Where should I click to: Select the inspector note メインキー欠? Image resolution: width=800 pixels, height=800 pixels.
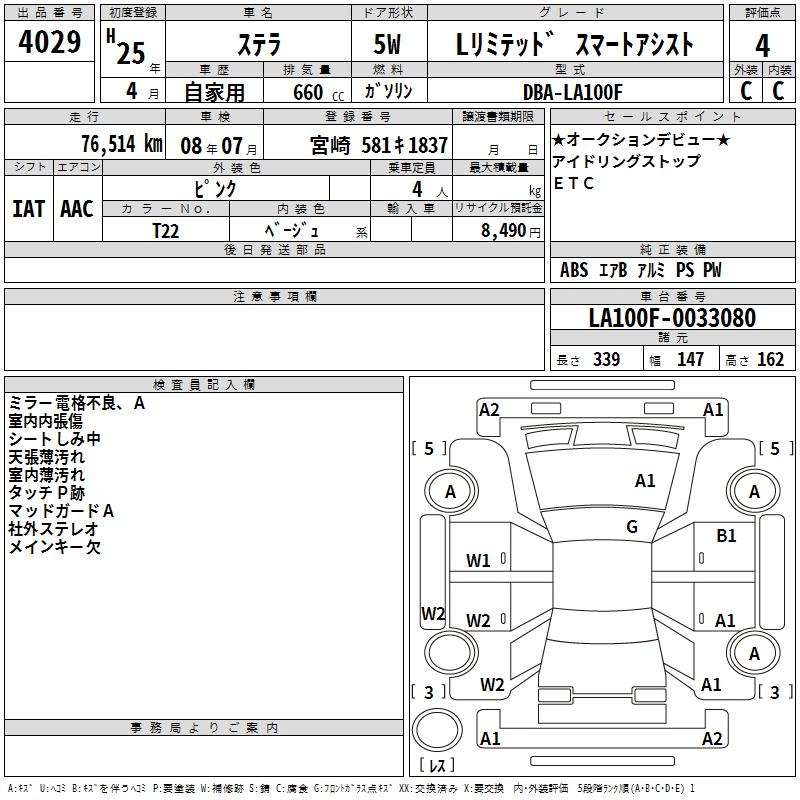[x=54, y=546]
